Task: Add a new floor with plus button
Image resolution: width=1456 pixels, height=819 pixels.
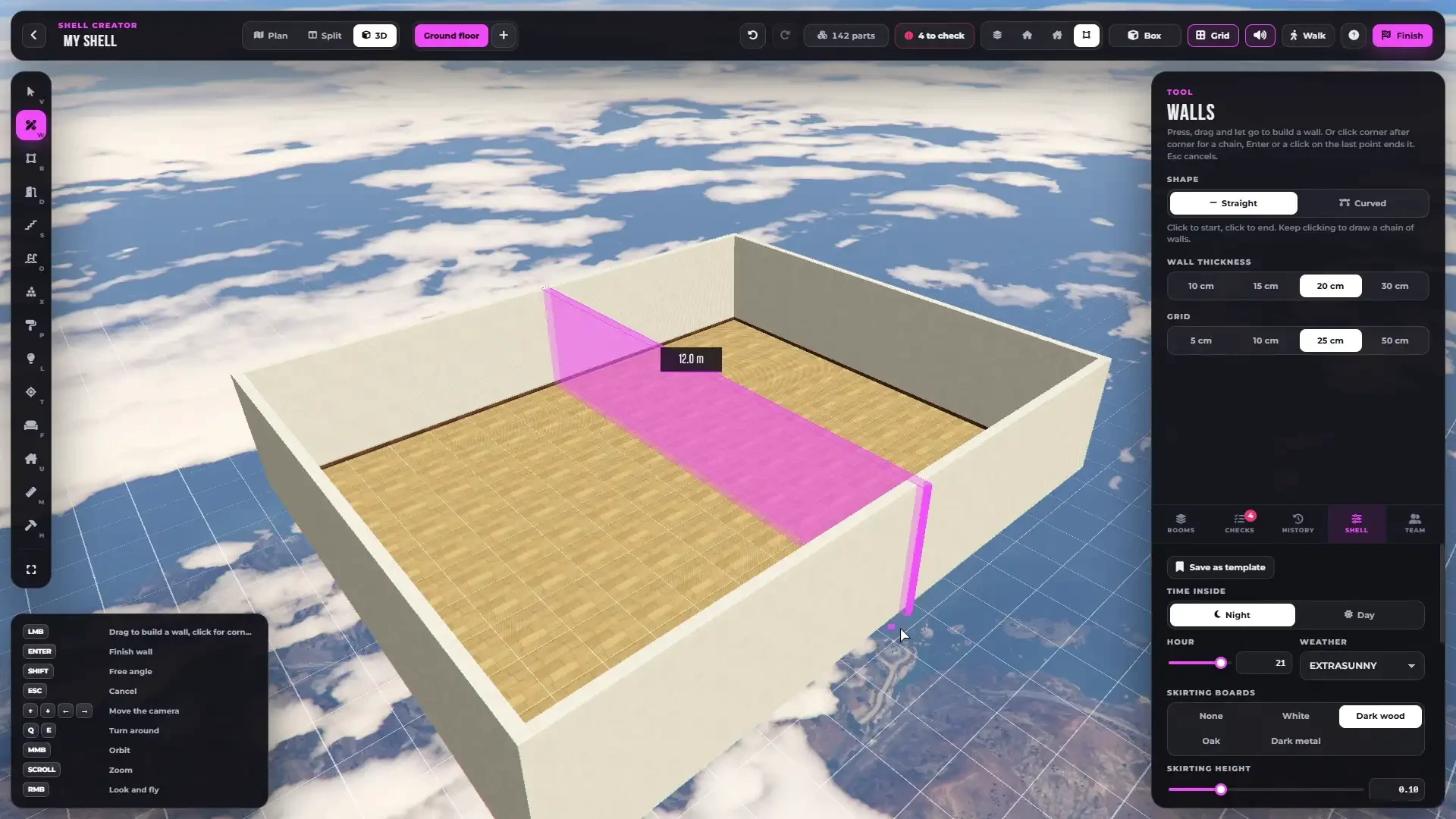Action: click(x=504, y=36)
